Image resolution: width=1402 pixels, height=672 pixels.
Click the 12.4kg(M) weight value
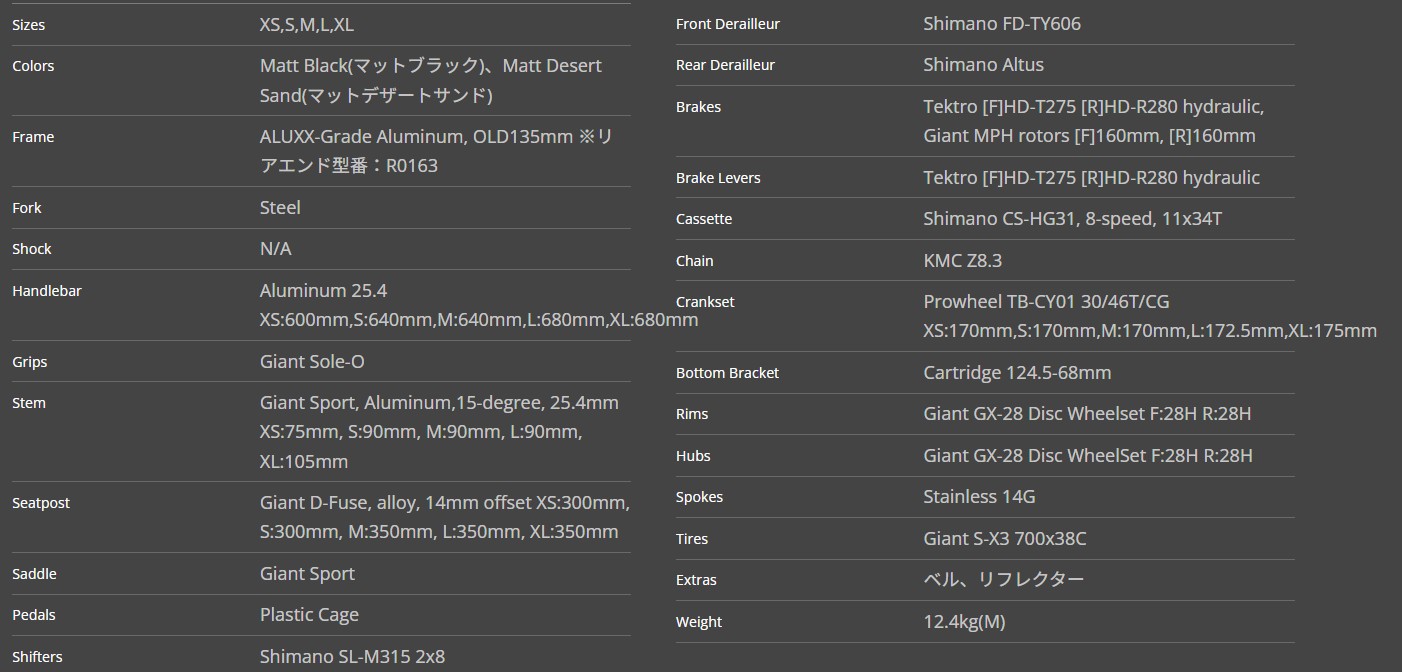(x=964, y=622)
